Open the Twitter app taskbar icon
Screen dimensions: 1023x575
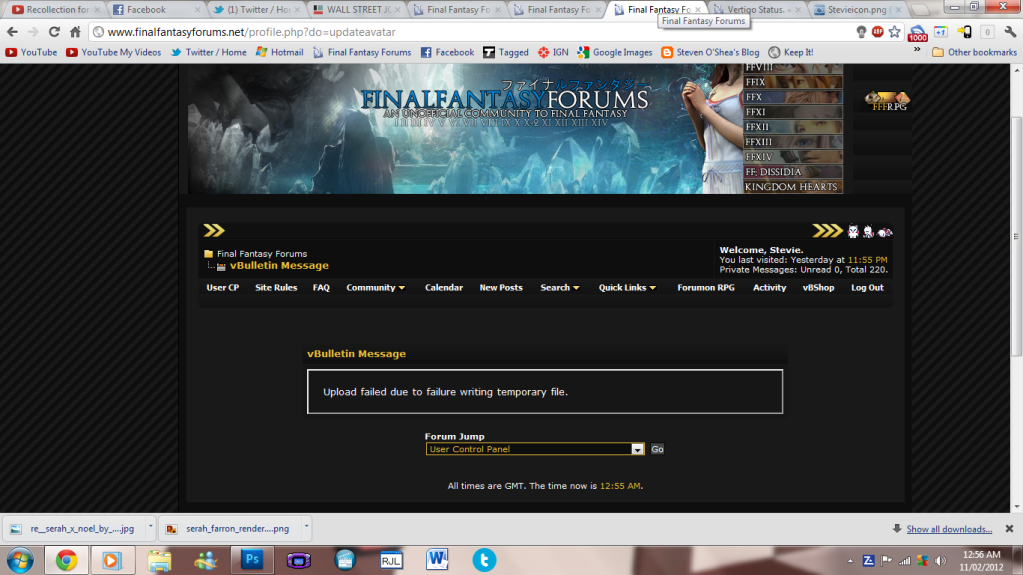pyautogui.click(x=484, y=560)
